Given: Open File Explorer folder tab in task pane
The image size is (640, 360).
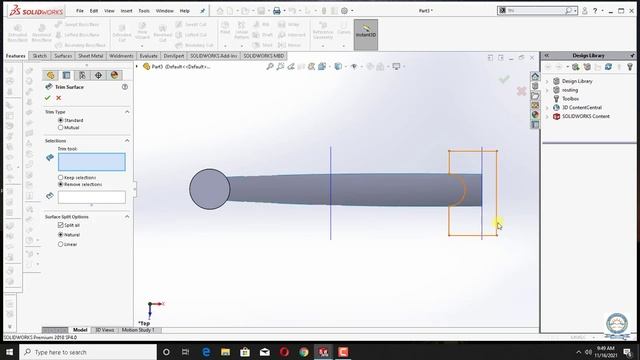Looking at the screenshot, I should 535,96.
